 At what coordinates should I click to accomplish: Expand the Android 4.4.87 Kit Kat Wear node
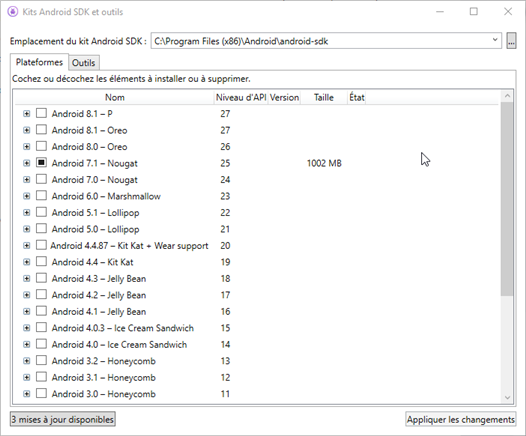tap(27, 246)
